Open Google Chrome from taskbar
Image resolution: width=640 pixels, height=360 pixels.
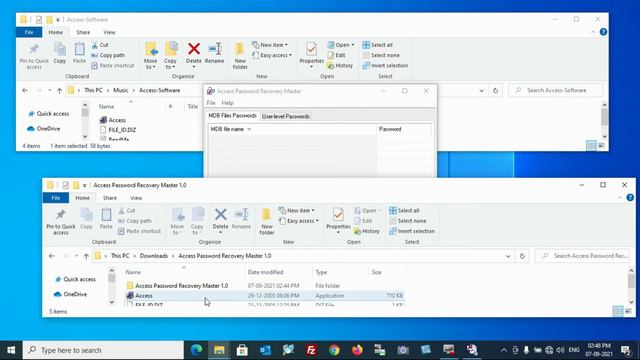pos(334,350)
